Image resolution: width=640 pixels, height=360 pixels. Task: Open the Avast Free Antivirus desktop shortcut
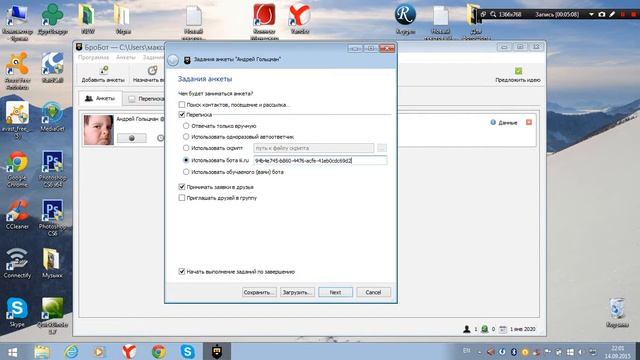17,71
